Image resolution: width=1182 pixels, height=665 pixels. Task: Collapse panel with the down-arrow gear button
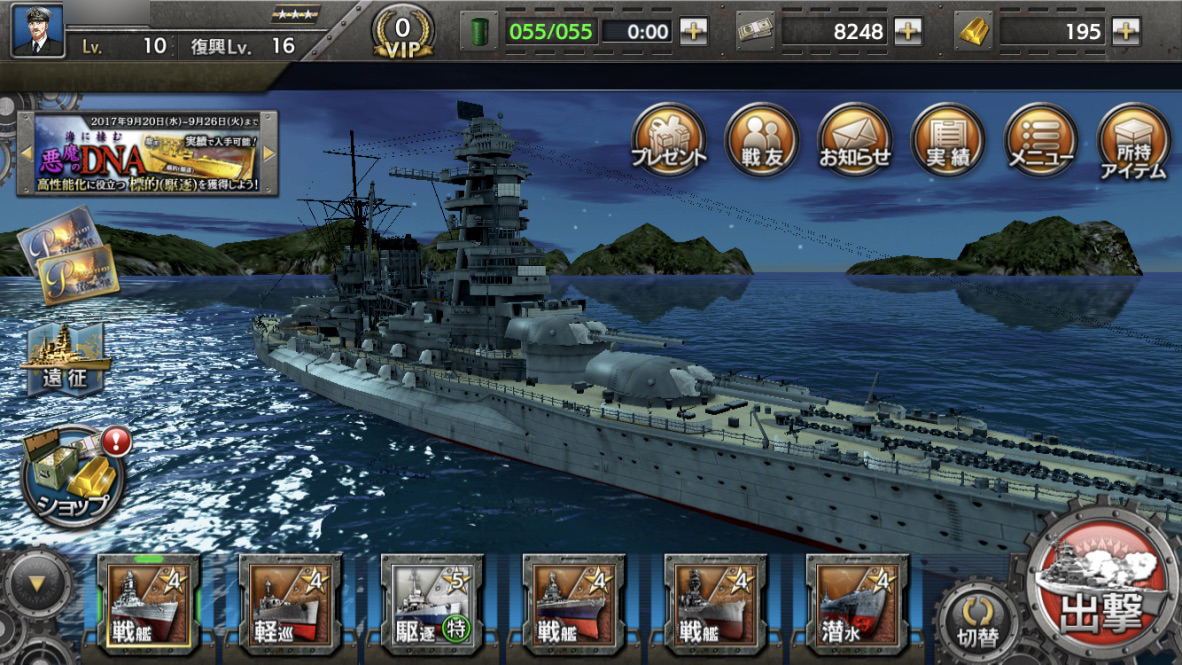(x=36, y=584)
